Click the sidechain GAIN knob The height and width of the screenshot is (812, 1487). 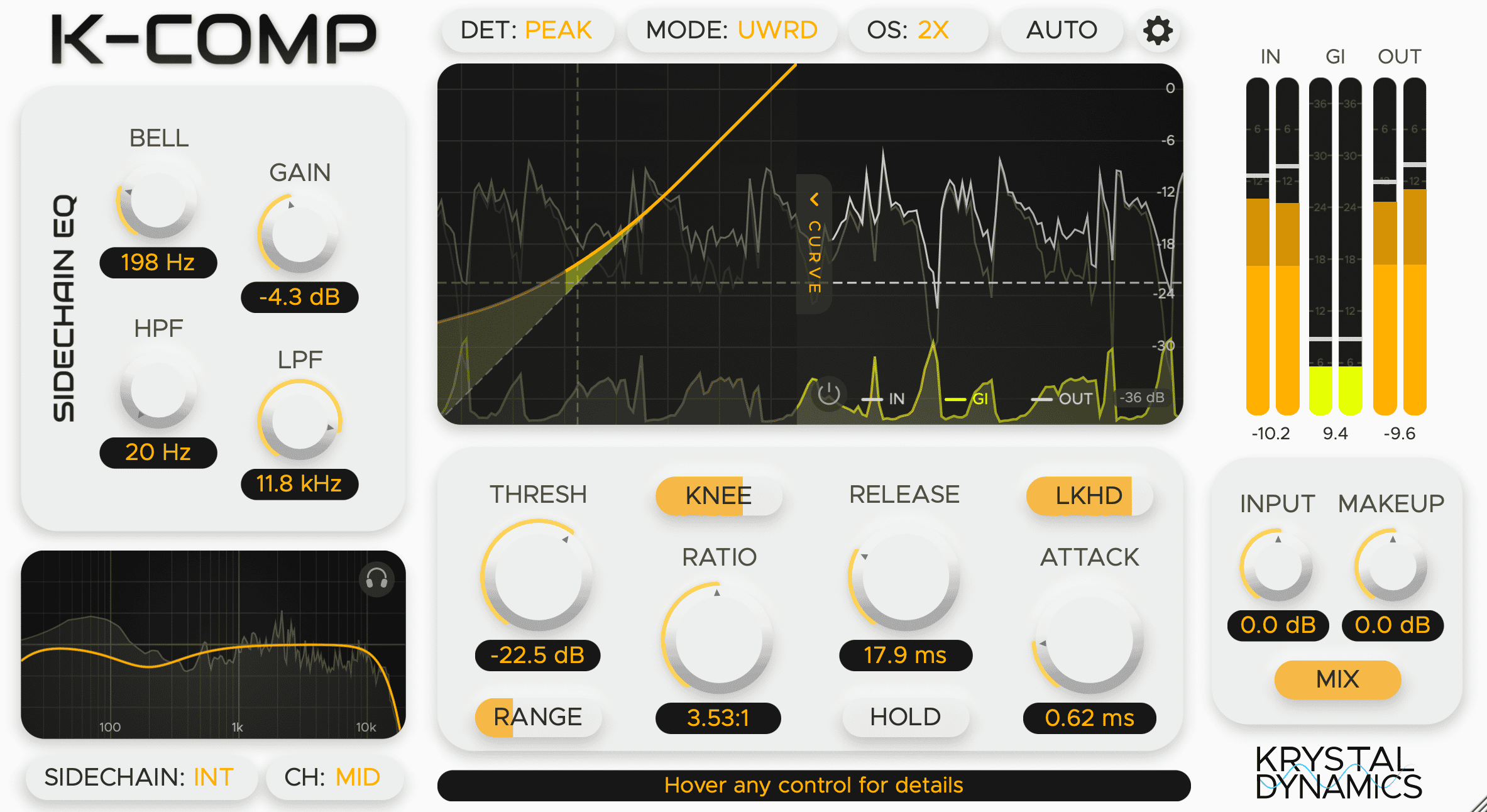point(300,235)
